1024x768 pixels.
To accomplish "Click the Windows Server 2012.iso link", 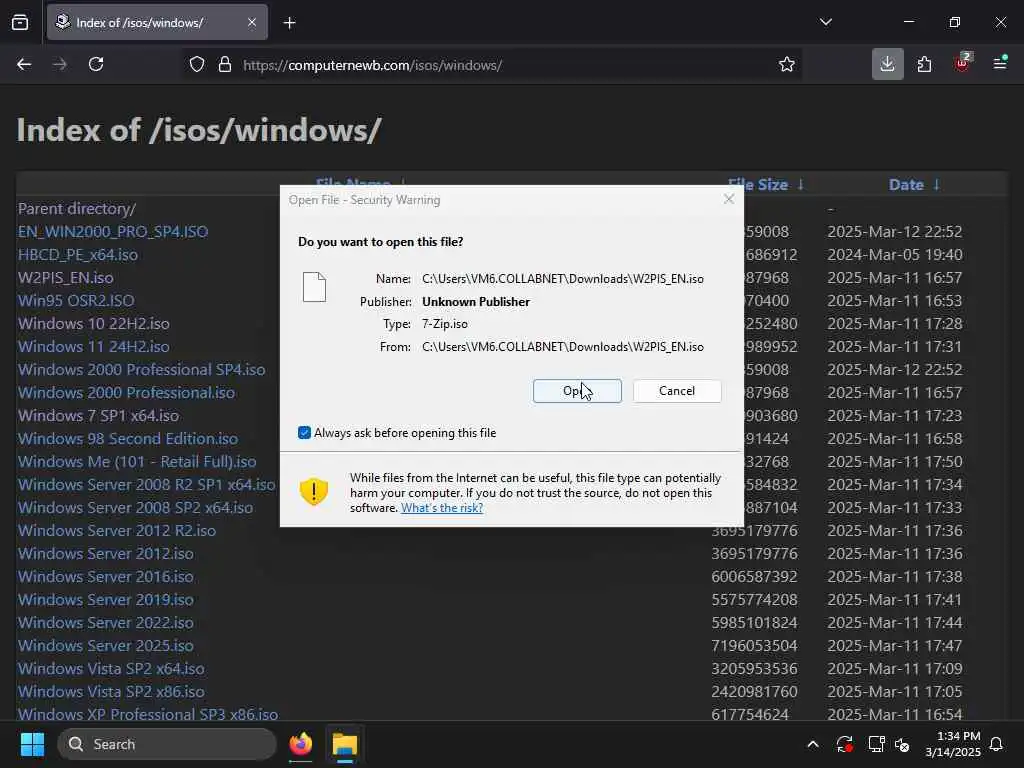I will coord(106,553).
